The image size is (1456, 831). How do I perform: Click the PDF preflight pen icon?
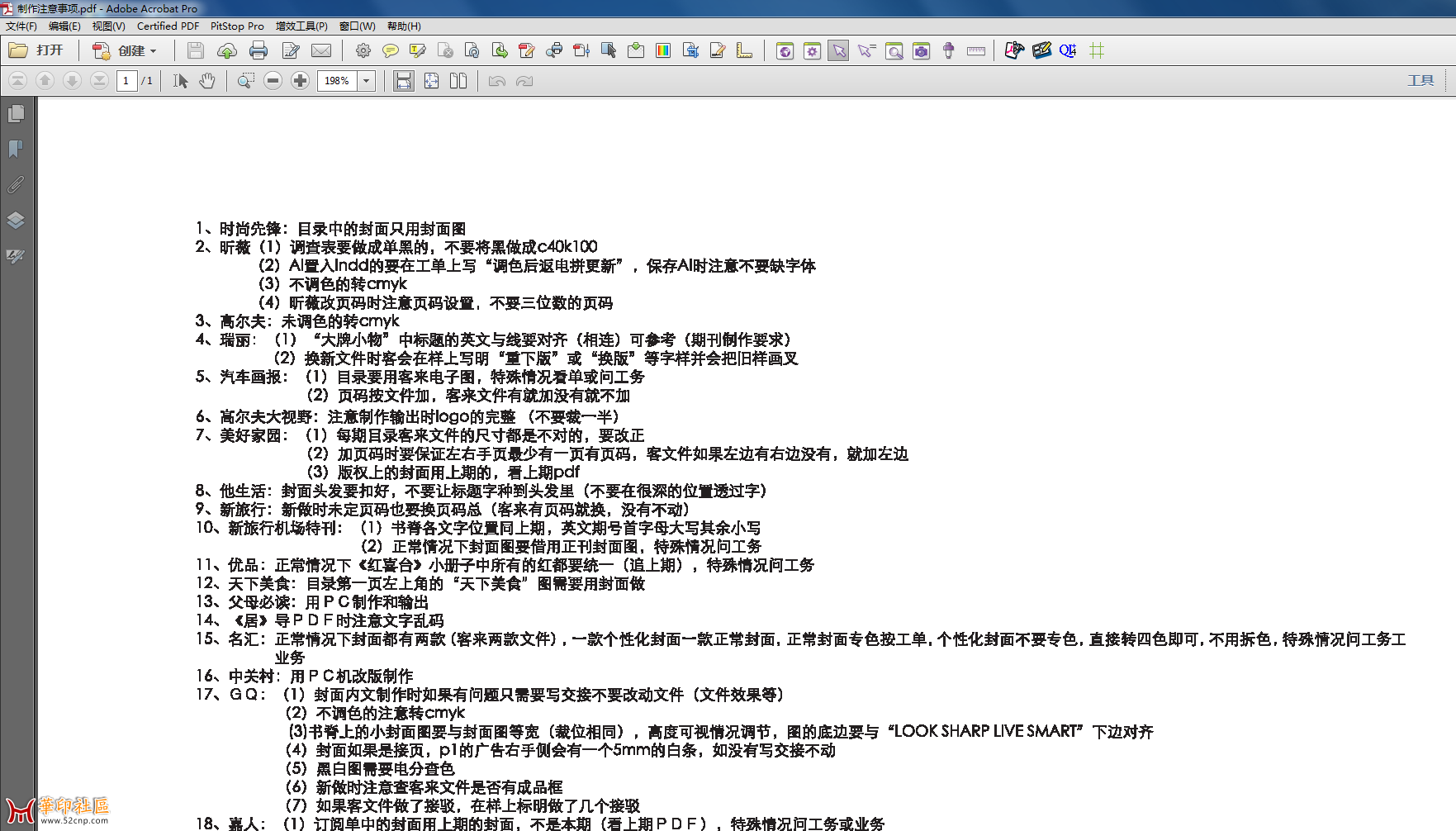tap(1015, 50)
